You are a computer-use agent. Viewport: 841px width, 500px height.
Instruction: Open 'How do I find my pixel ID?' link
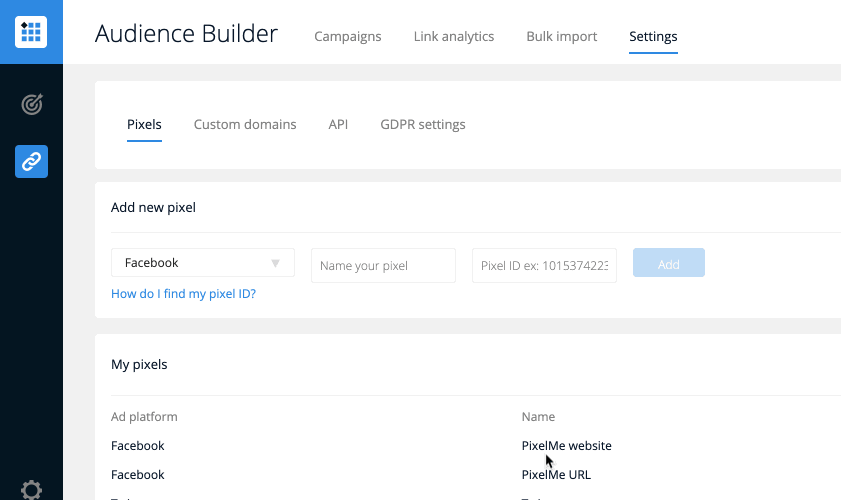tap(183, 294)
